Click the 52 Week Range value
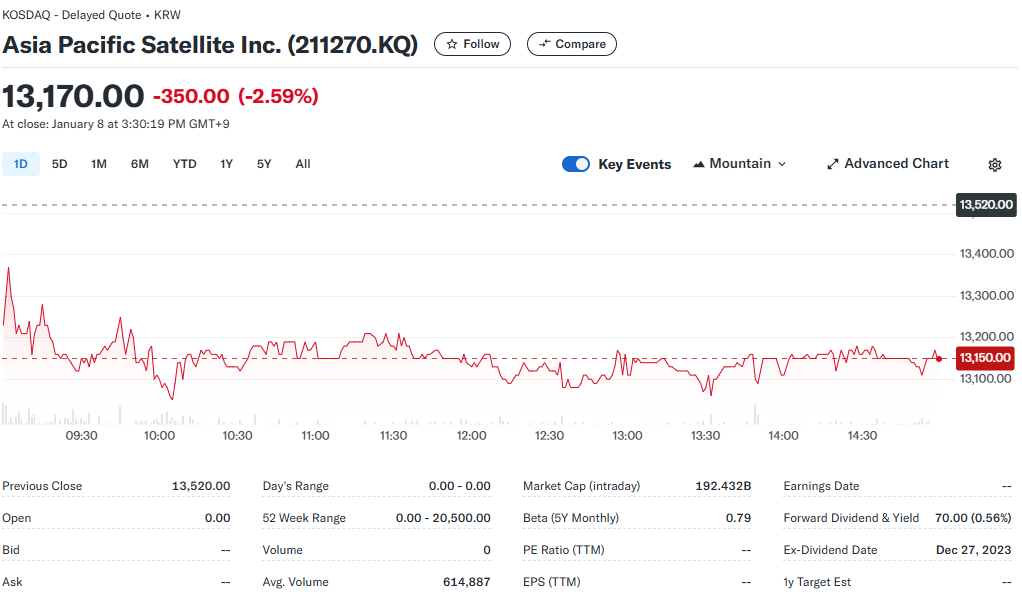 tap(443, 518)
